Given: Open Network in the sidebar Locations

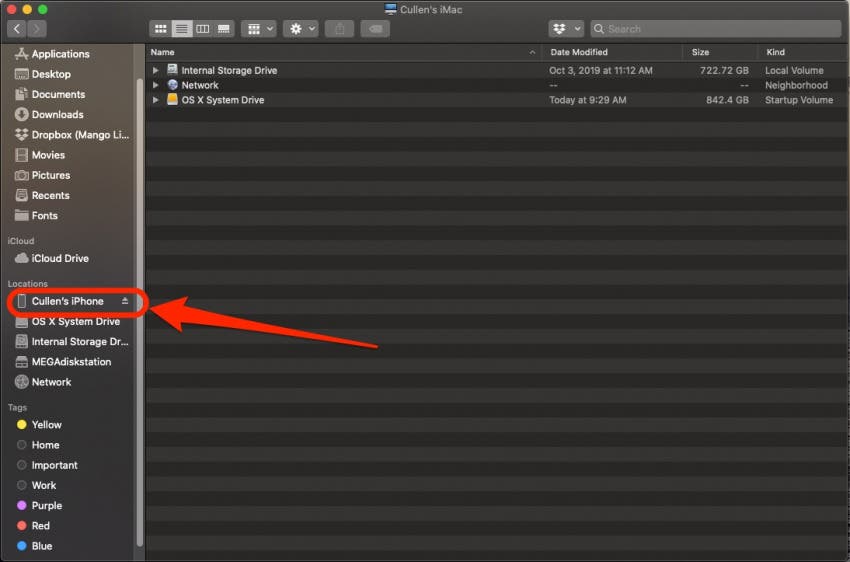Looking at the screenshot, I should 51,382.
